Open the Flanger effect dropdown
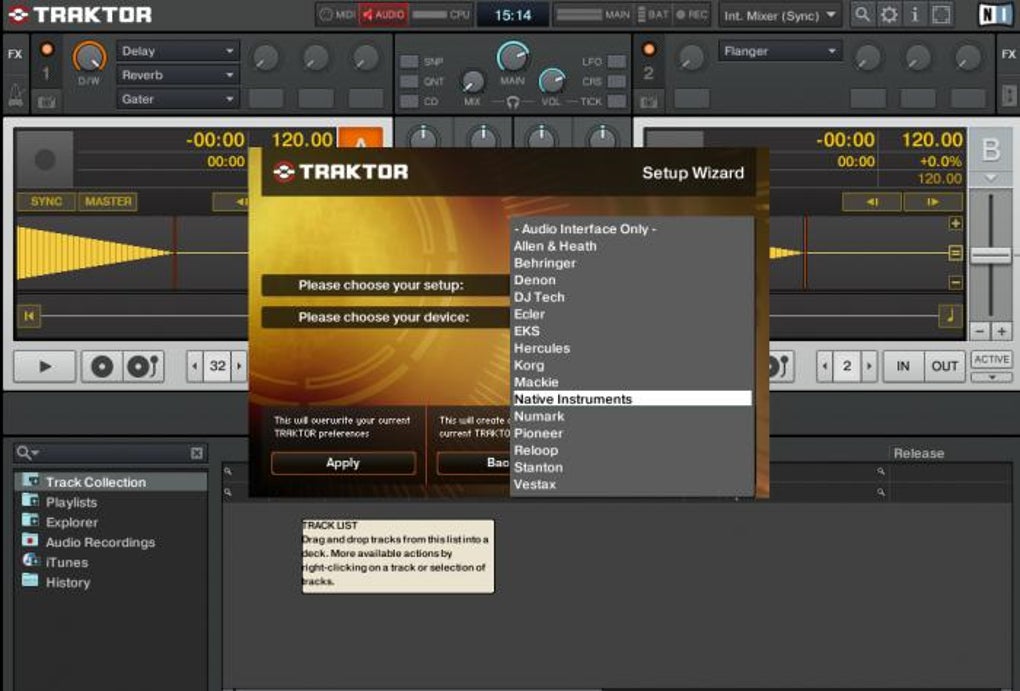This screenshot has height=691, width=1020. (780, 51)
